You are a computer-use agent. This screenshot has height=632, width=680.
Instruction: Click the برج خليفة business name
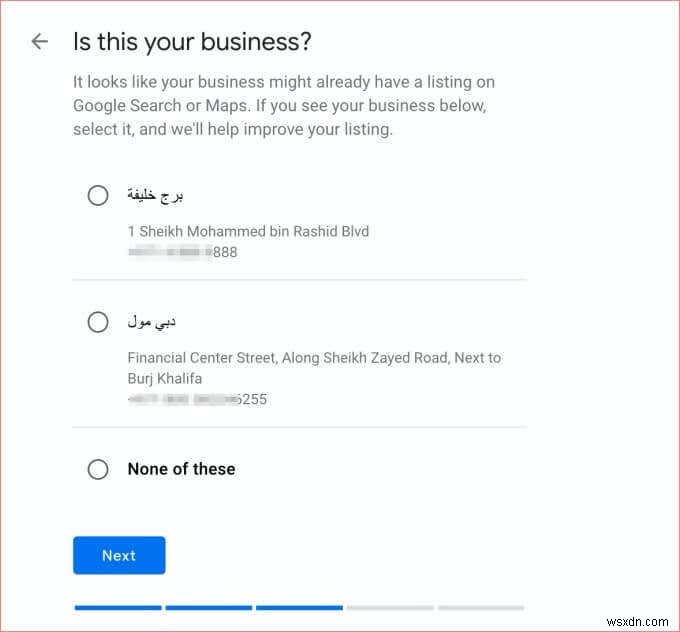[155, 195]
